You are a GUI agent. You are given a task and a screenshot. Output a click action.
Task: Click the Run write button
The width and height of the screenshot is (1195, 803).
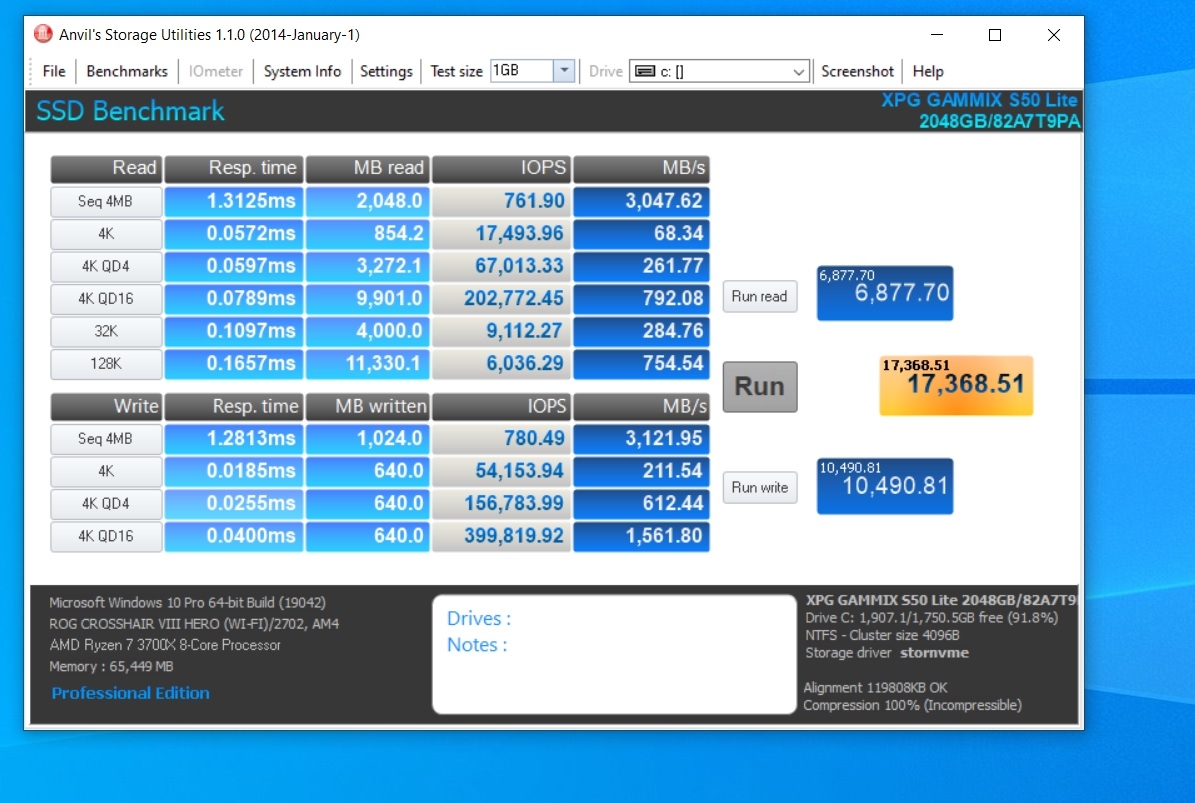click(x=760, y=488)
